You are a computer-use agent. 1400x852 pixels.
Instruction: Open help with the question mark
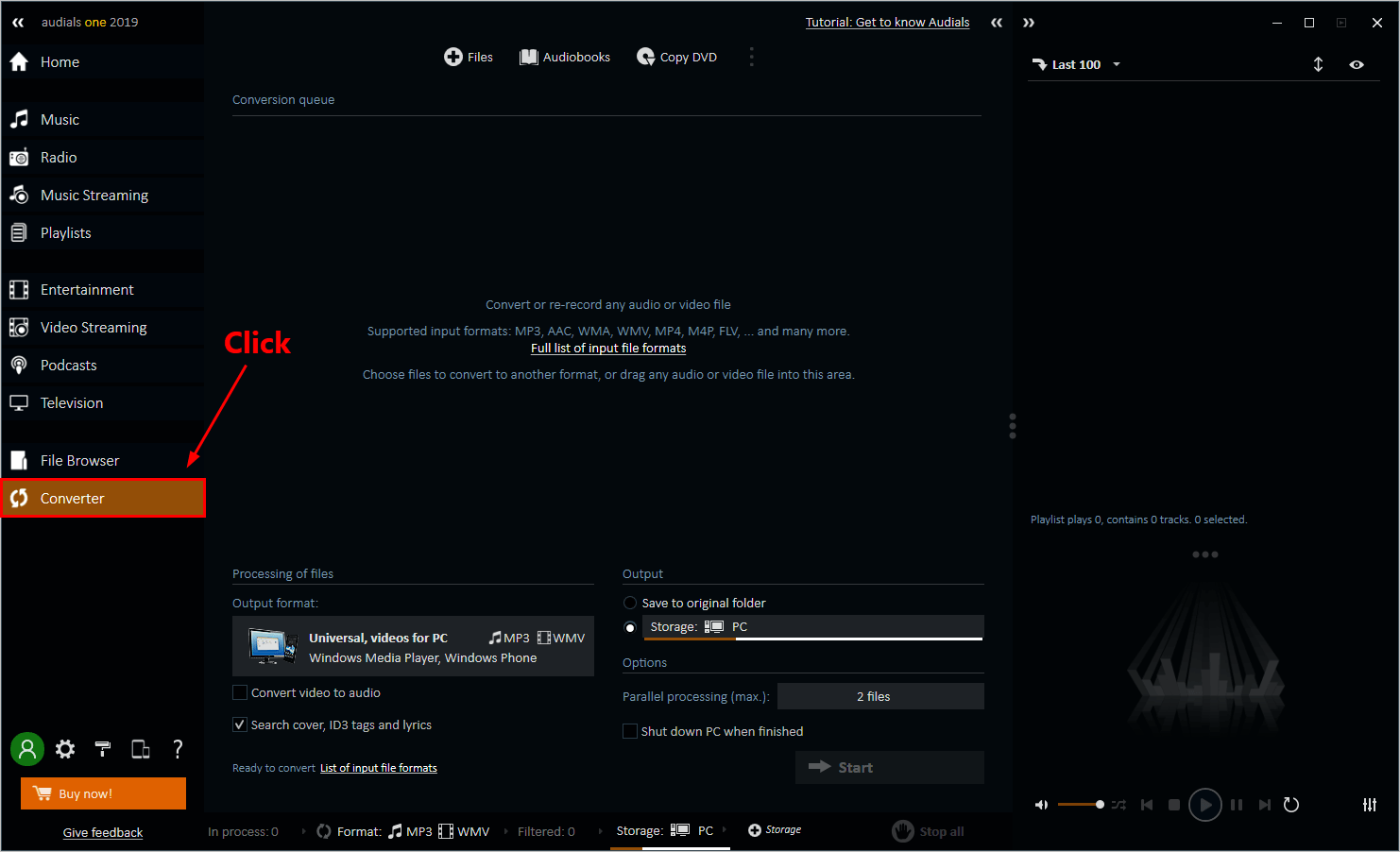[178, 749]
